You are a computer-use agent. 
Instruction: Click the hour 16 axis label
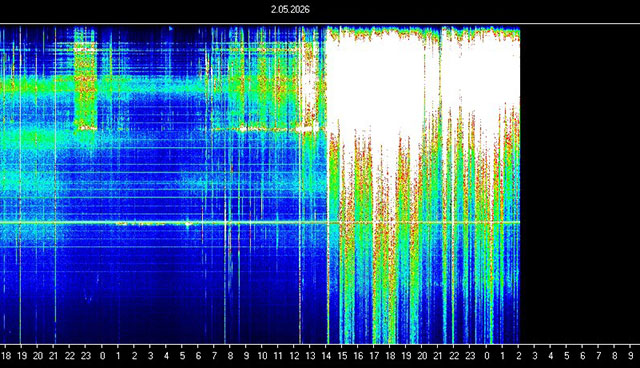(358, 356)
